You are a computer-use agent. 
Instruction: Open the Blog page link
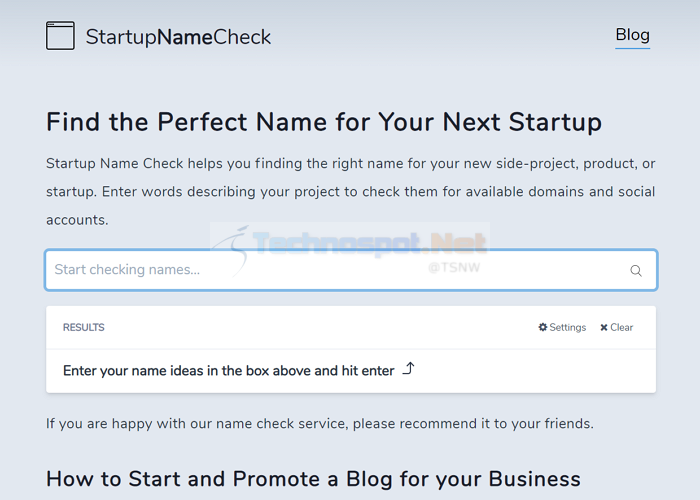coord(633,35)
